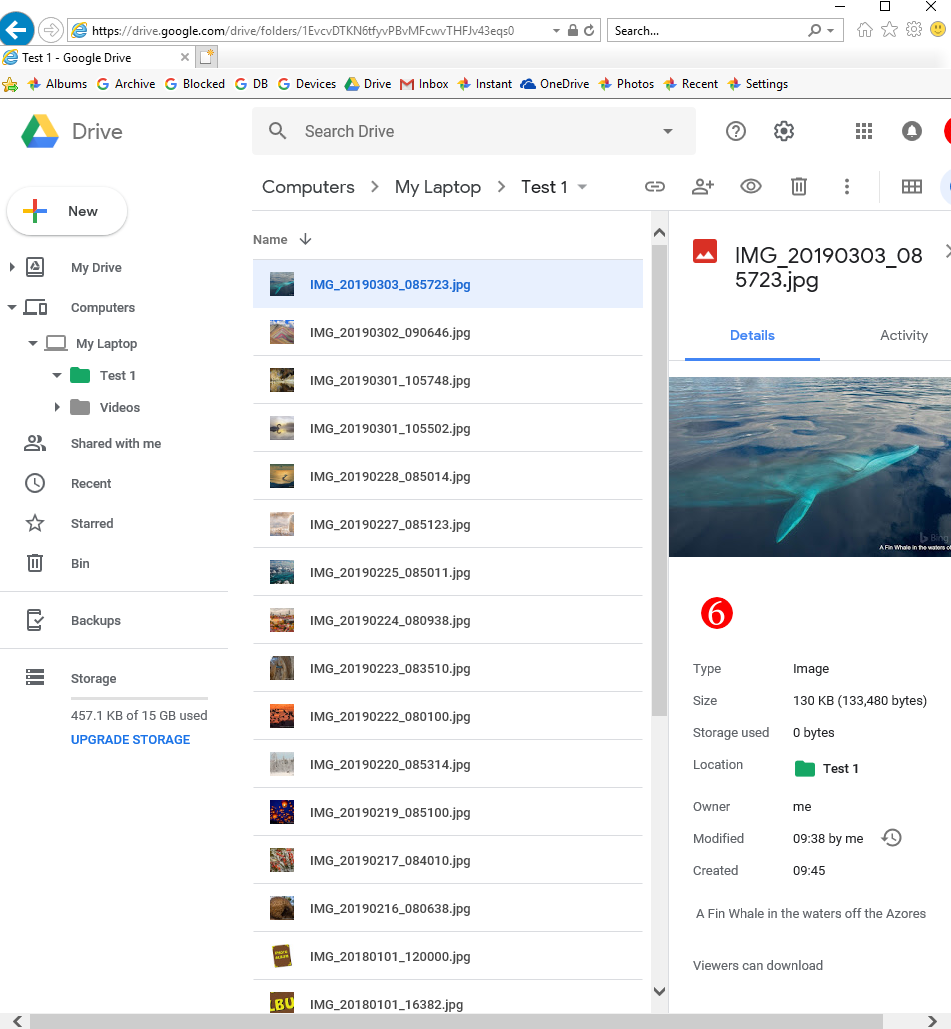Select file IMG_20190222_080100.jpg
This screenshot has width=951, height=1029.
coord(448,717)
